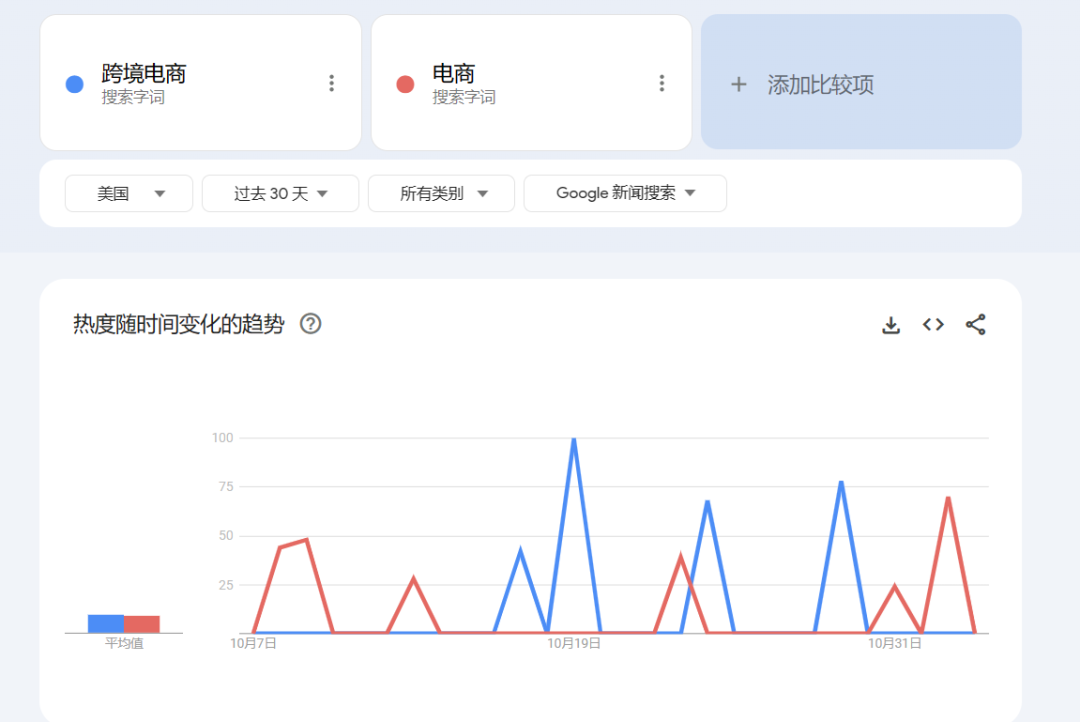Viewport: 1080px width, 722px height.
Task: Open the help icon next to 热度随时间变化的趋势
Action: (x=310, y=324)
